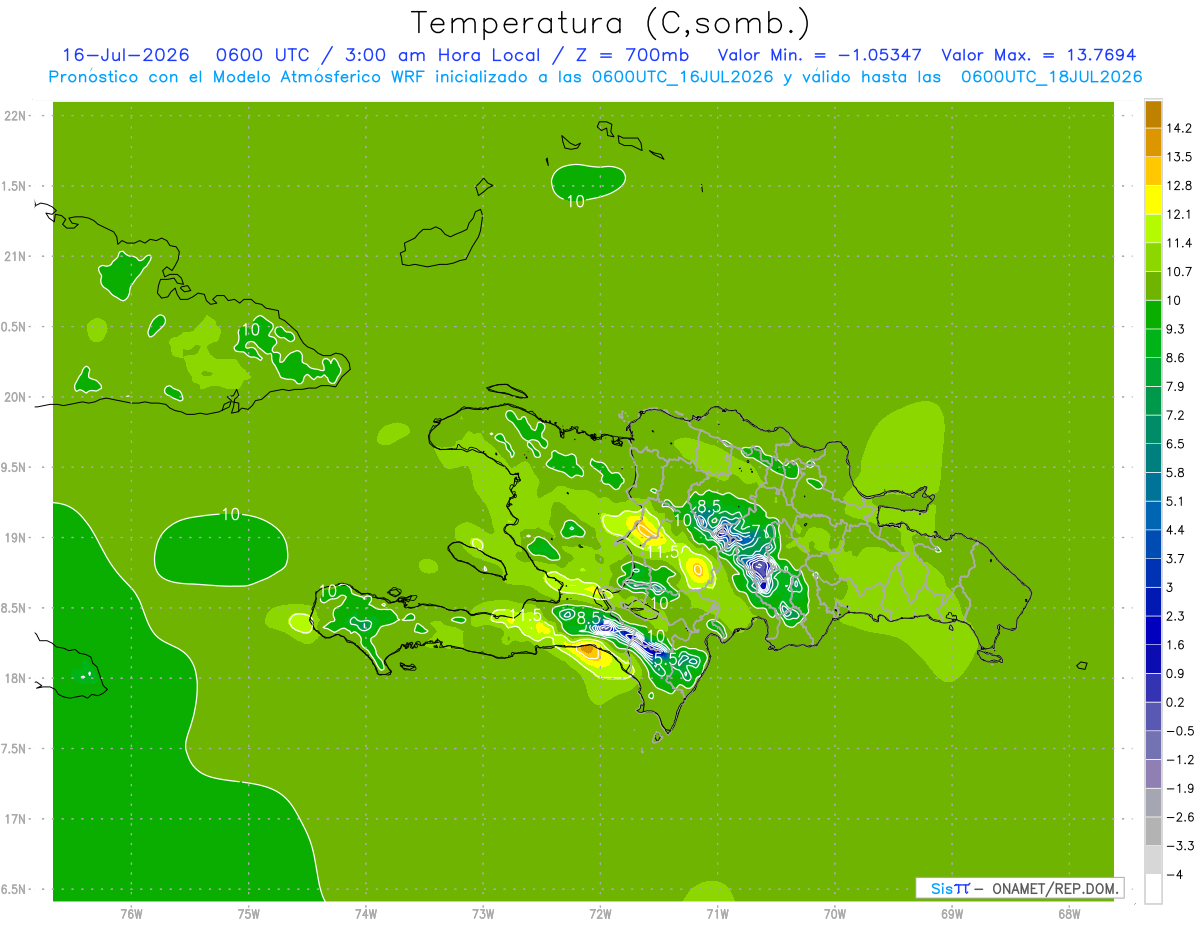This screenshot has width=1200, height=927.
Task: Click the "72W" longitude axis label
Action: click(600, 913)
